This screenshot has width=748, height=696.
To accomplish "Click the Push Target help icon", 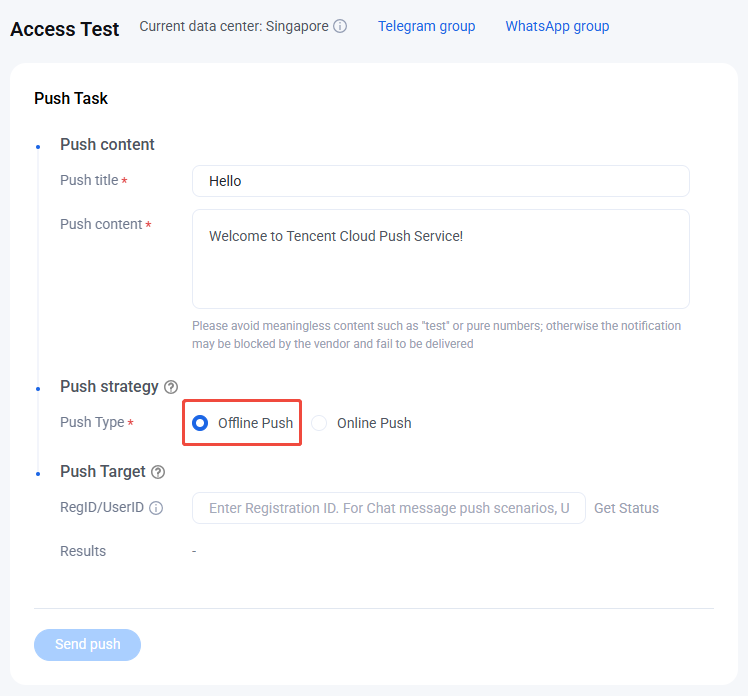I will 158,472.
